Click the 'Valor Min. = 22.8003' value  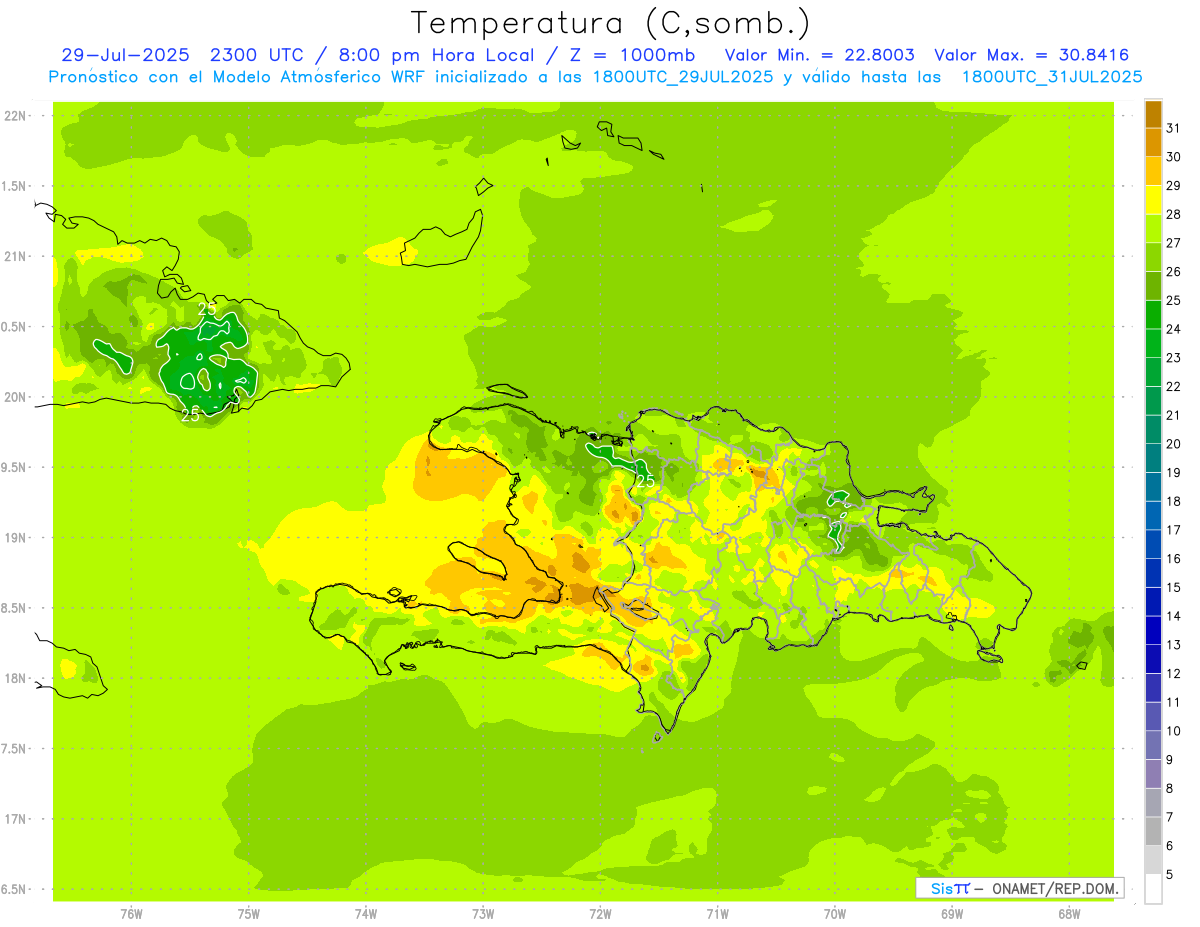(x=819, y=55)
